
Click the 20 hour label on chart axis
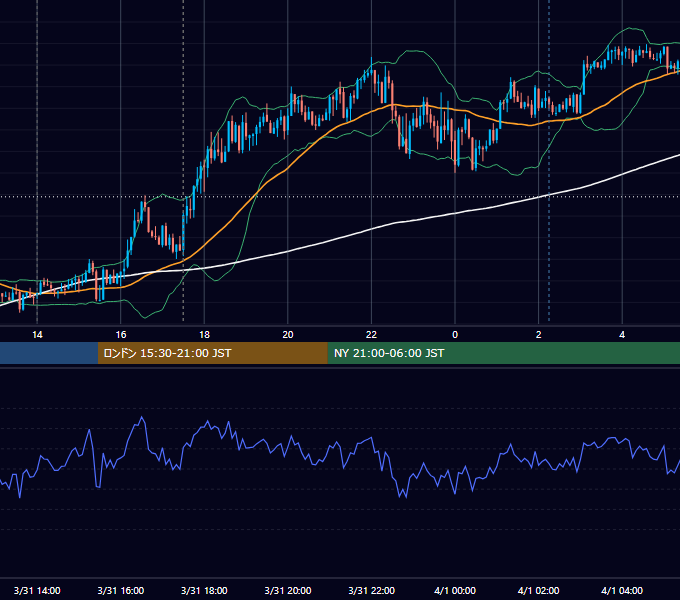click(288, 335)
